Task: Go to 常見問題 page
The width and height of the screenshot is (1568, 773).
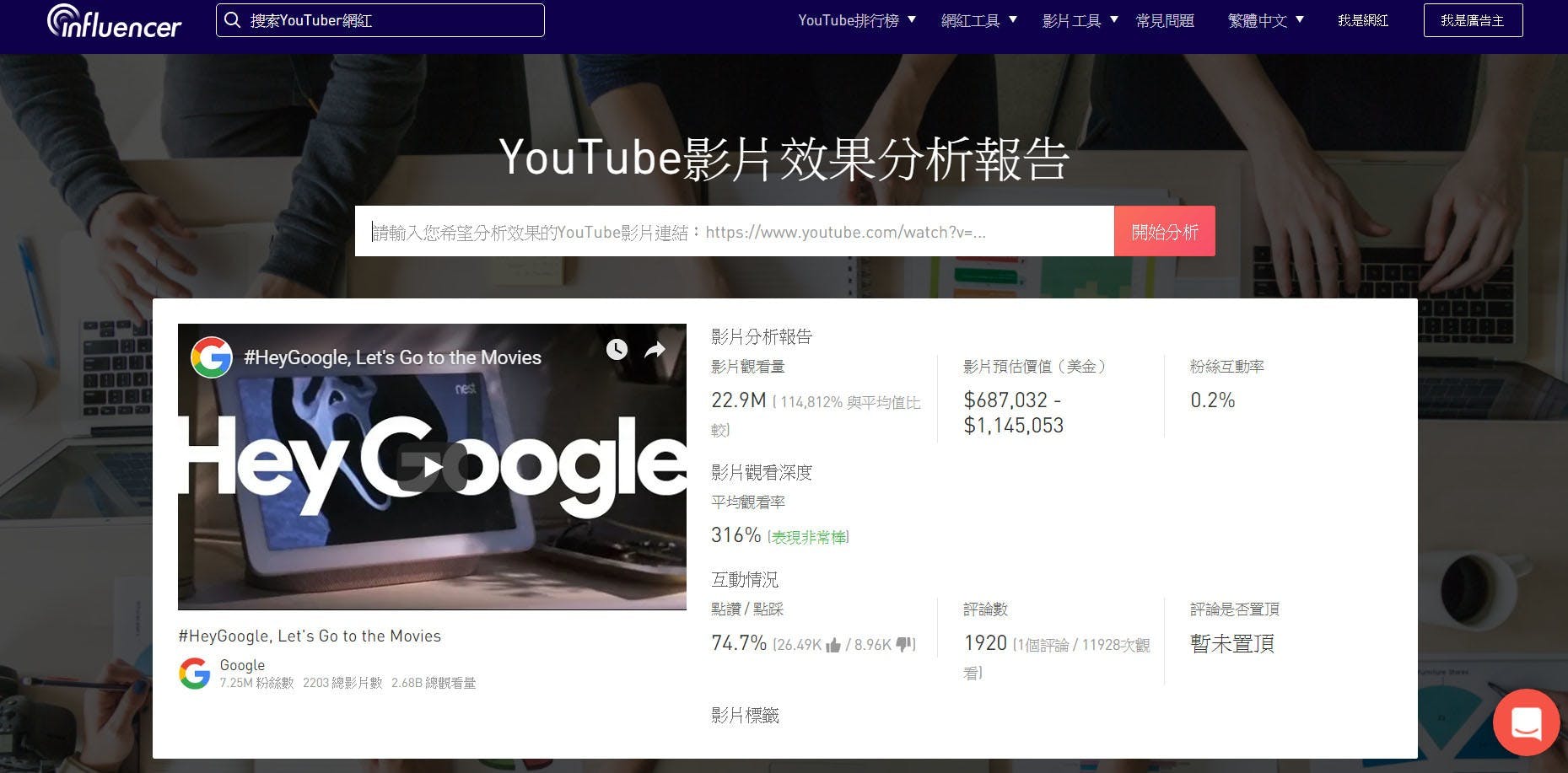Action: [x=1165, y=20]
